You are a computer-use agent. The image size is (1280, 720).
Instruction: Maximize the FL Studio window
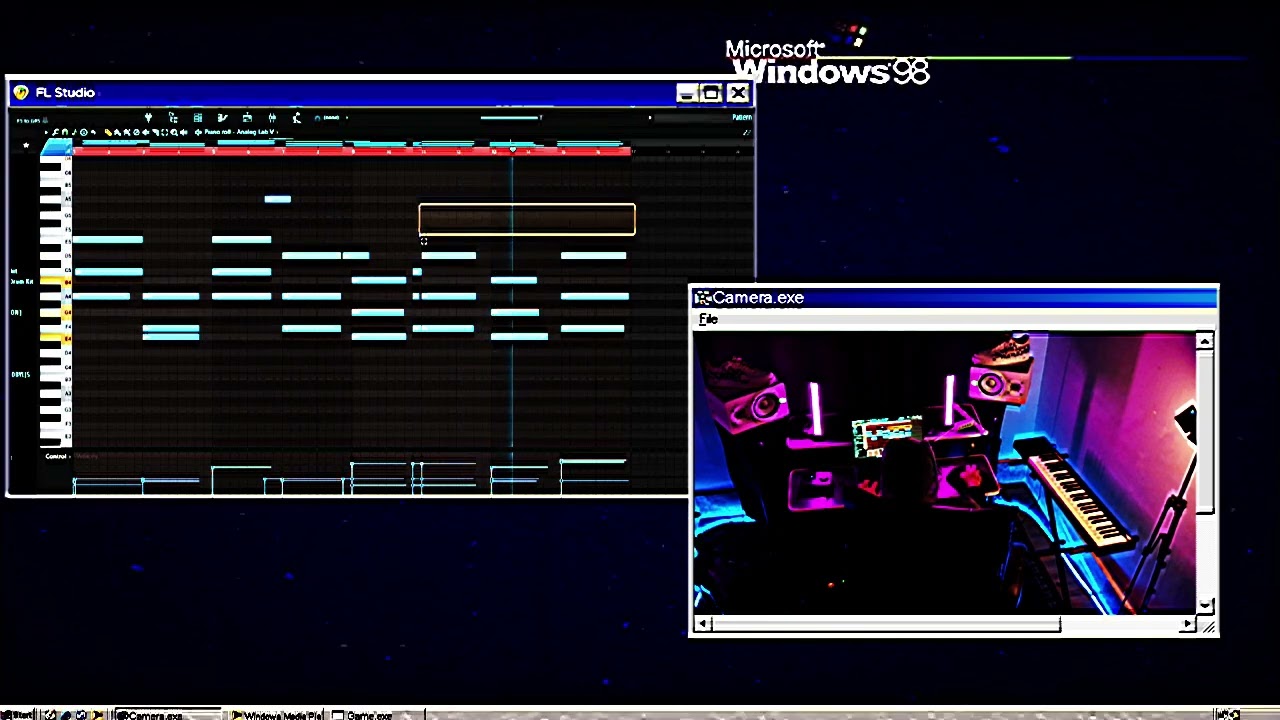pyautogui.click(x=711, y=93)
